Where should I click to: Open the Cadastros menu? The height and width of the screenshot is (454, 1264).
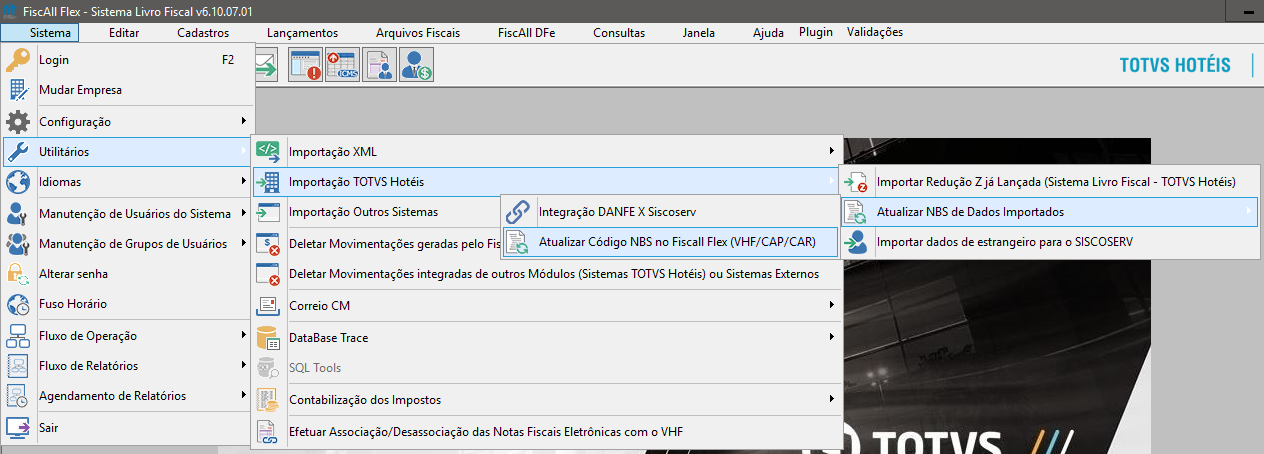click(x=203, y=32)
